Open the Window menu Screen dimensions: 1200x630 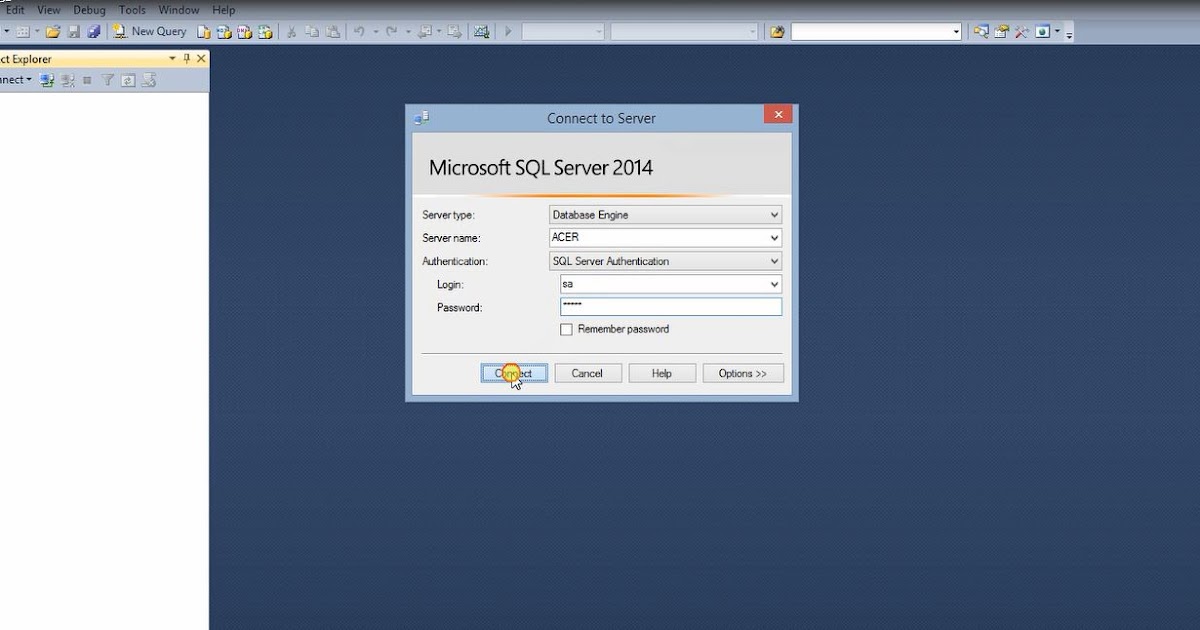click(x=179, y=10)
